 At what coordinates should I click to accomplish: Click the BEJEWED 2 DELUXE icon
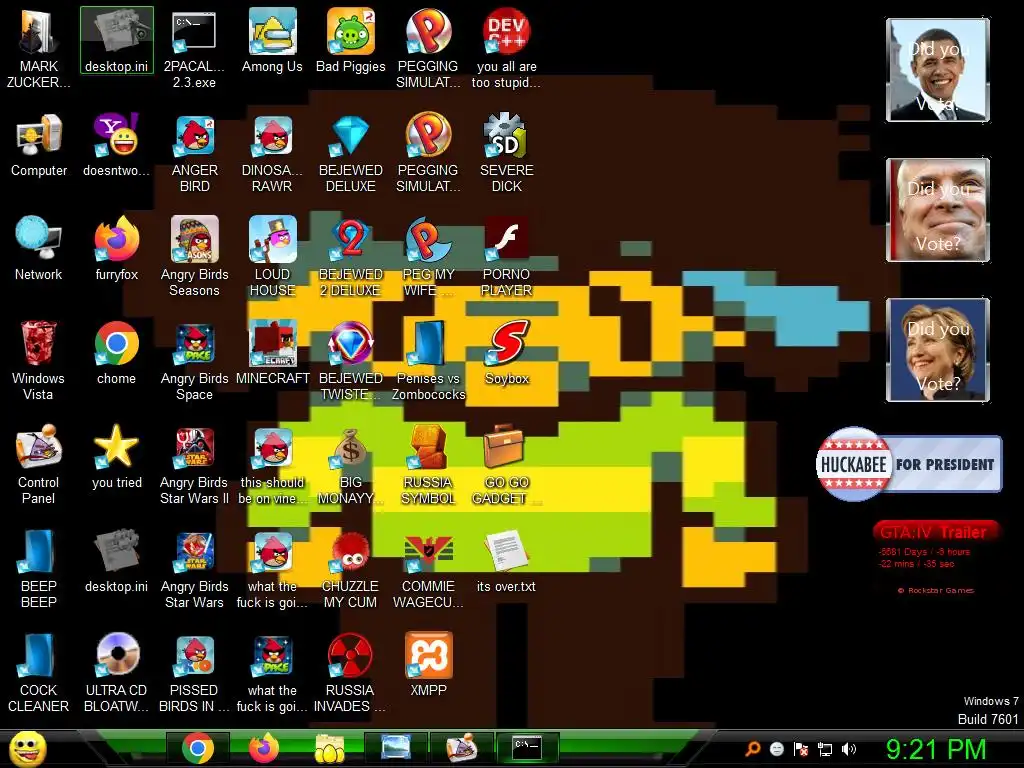click(x=351, y=257)
